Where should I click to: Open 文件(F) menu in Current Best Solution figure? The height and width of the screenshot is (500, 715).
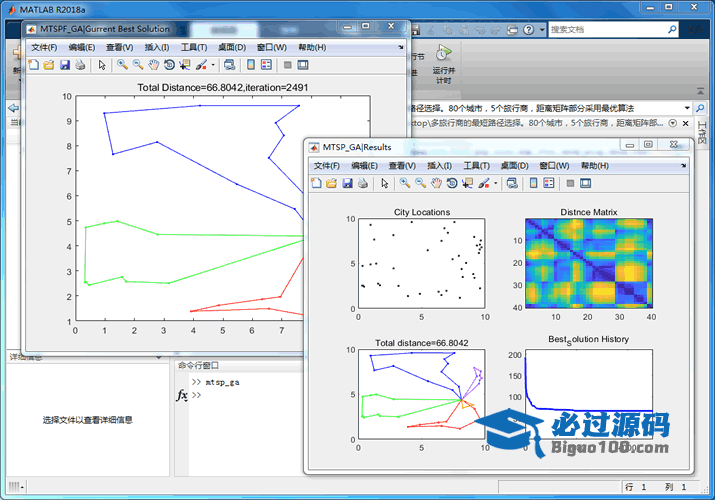[44, 47]
